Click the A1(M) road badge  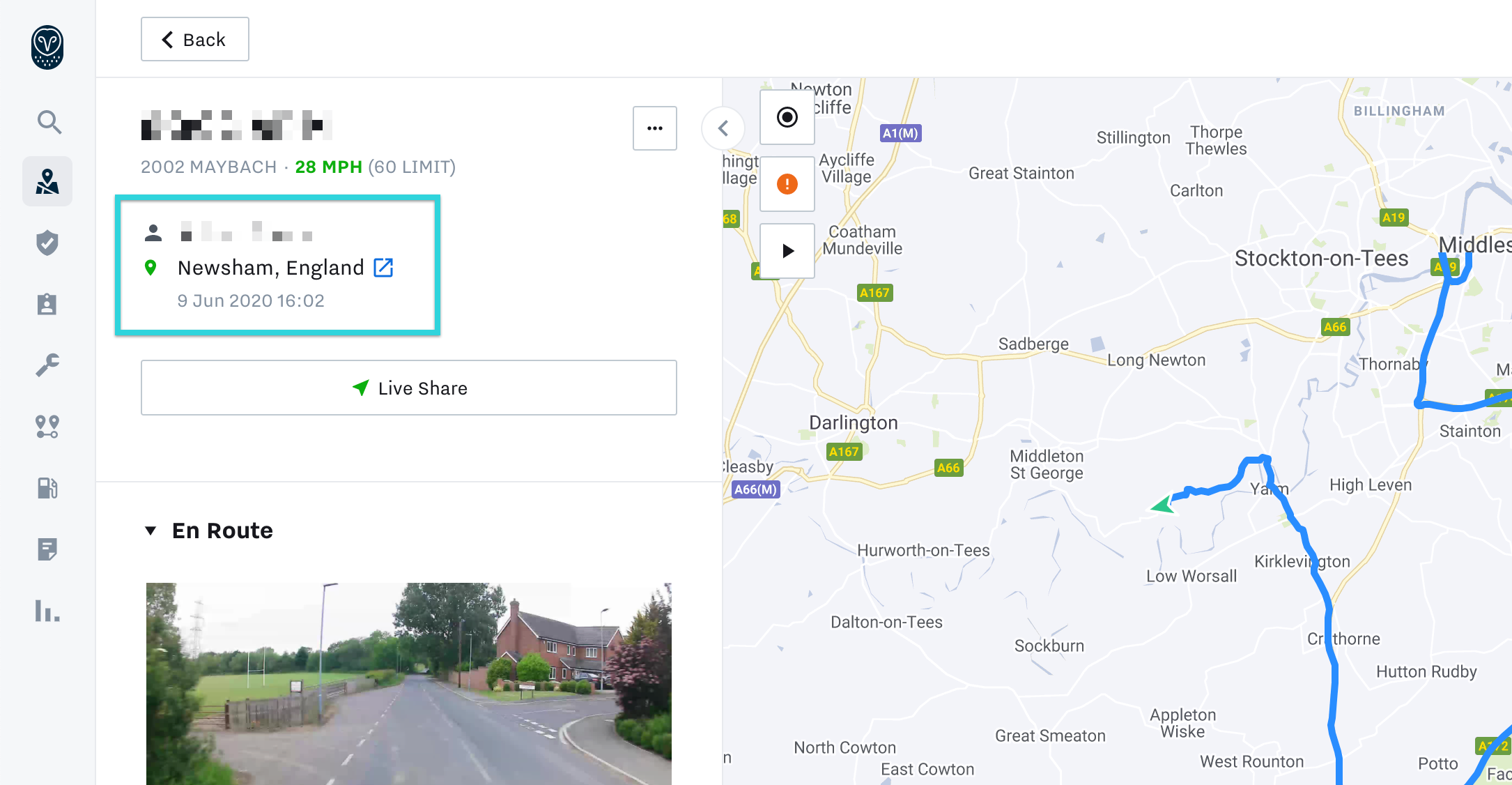[x=901, y=133]
